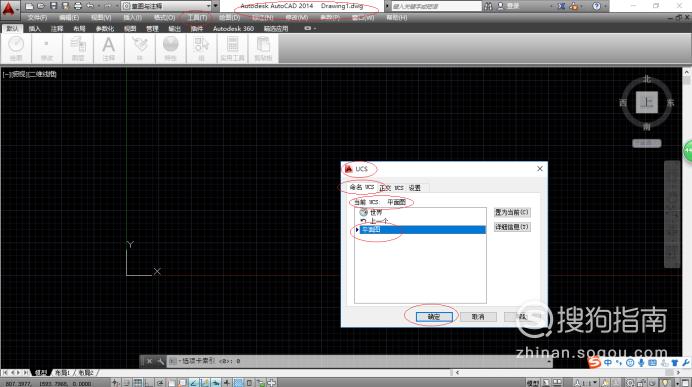Click the Plot printer icon in quick access toolbar
Viewport: 692px width, 387px height.
click(78, 6)
